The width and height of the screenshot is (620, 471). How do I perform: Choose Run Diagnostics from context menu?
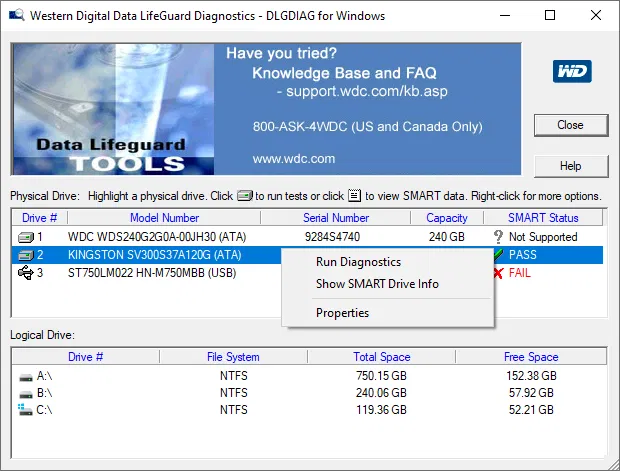click(358, 262)
